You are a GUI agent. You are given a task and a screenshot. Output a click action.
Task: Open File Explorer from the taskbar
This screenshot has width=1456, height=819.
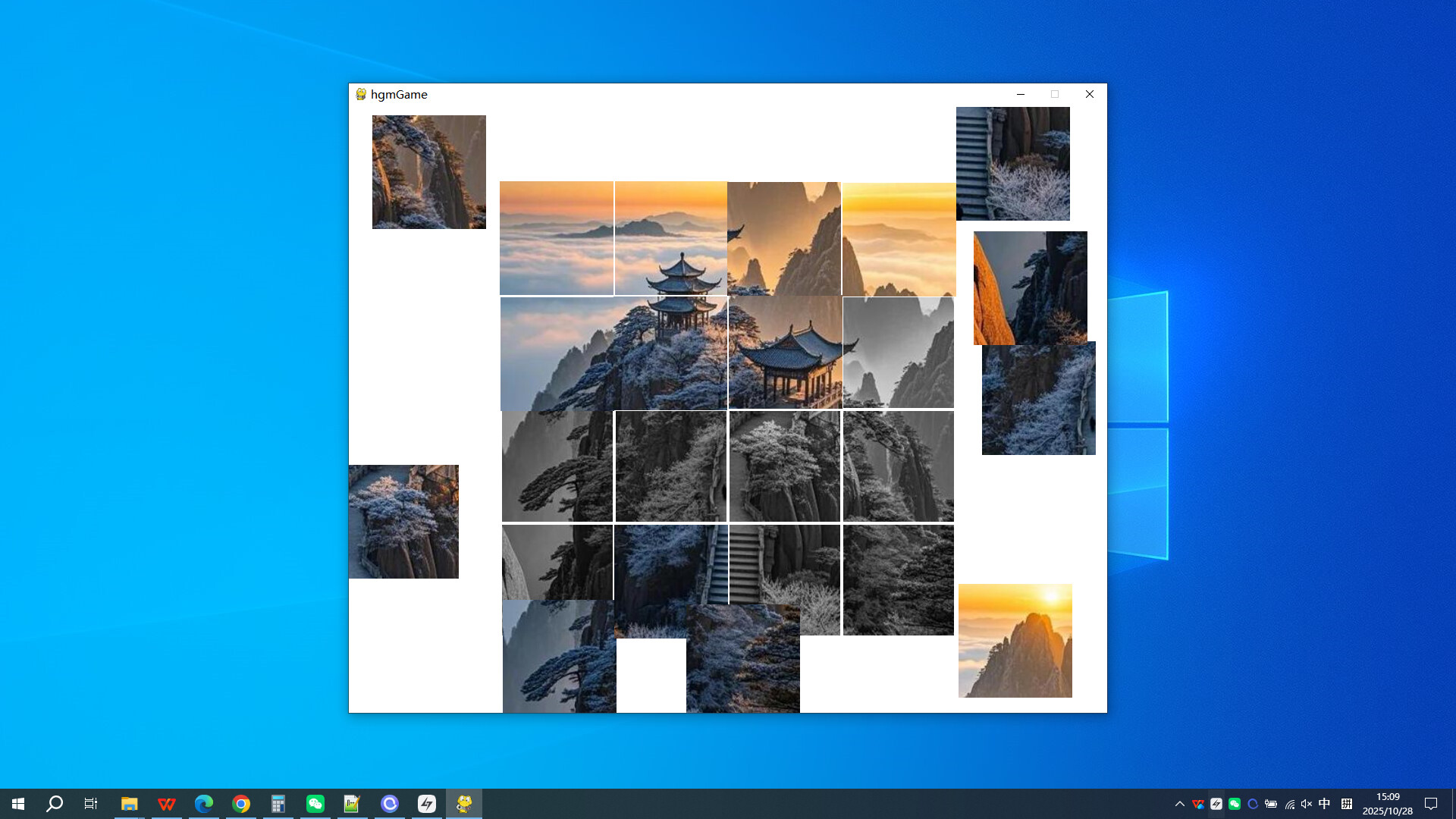[x=129, y=803]
